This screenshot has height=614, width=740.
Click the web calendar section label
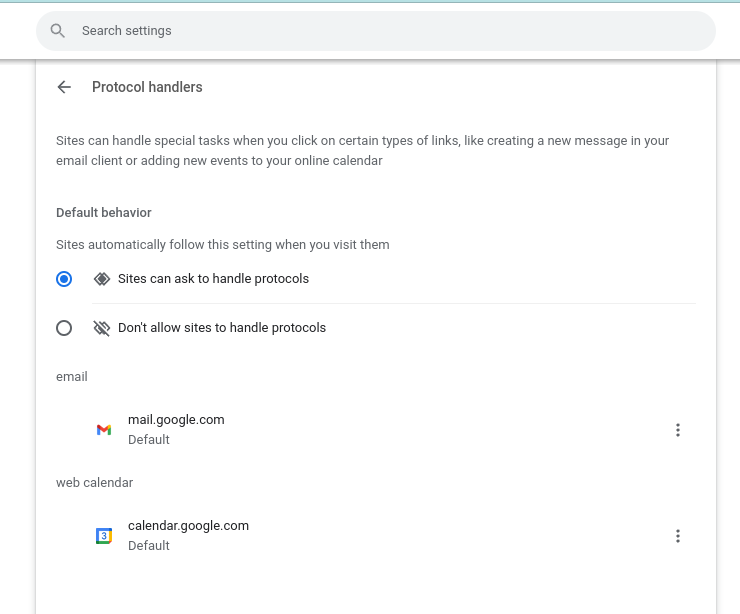pyautogui.click(x=94, y=483)
